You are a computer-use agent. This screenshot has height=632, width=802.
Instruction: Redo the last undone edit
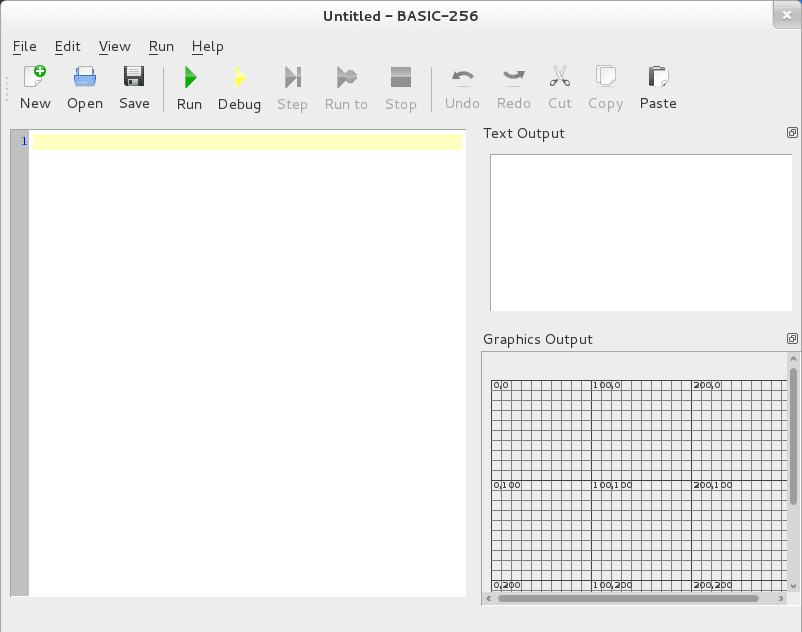514,87
